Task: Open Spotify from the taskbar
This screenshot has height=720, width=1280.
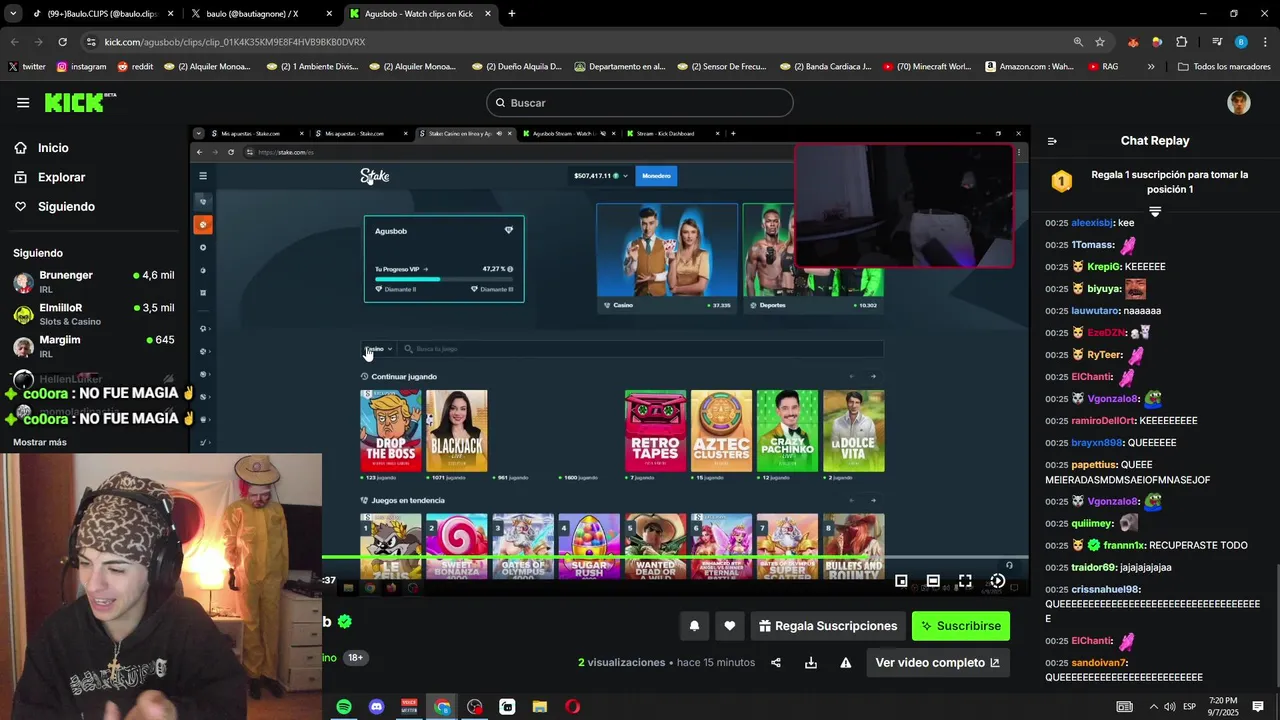Action: click(x=344, y=707)
